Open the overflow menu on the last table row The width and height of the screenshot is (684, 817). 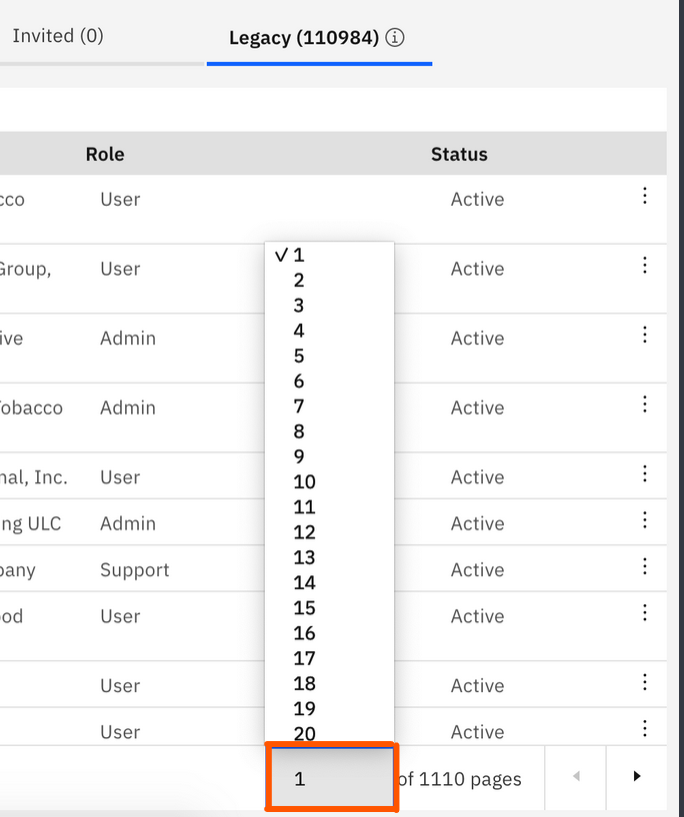[x=646, y=730]
